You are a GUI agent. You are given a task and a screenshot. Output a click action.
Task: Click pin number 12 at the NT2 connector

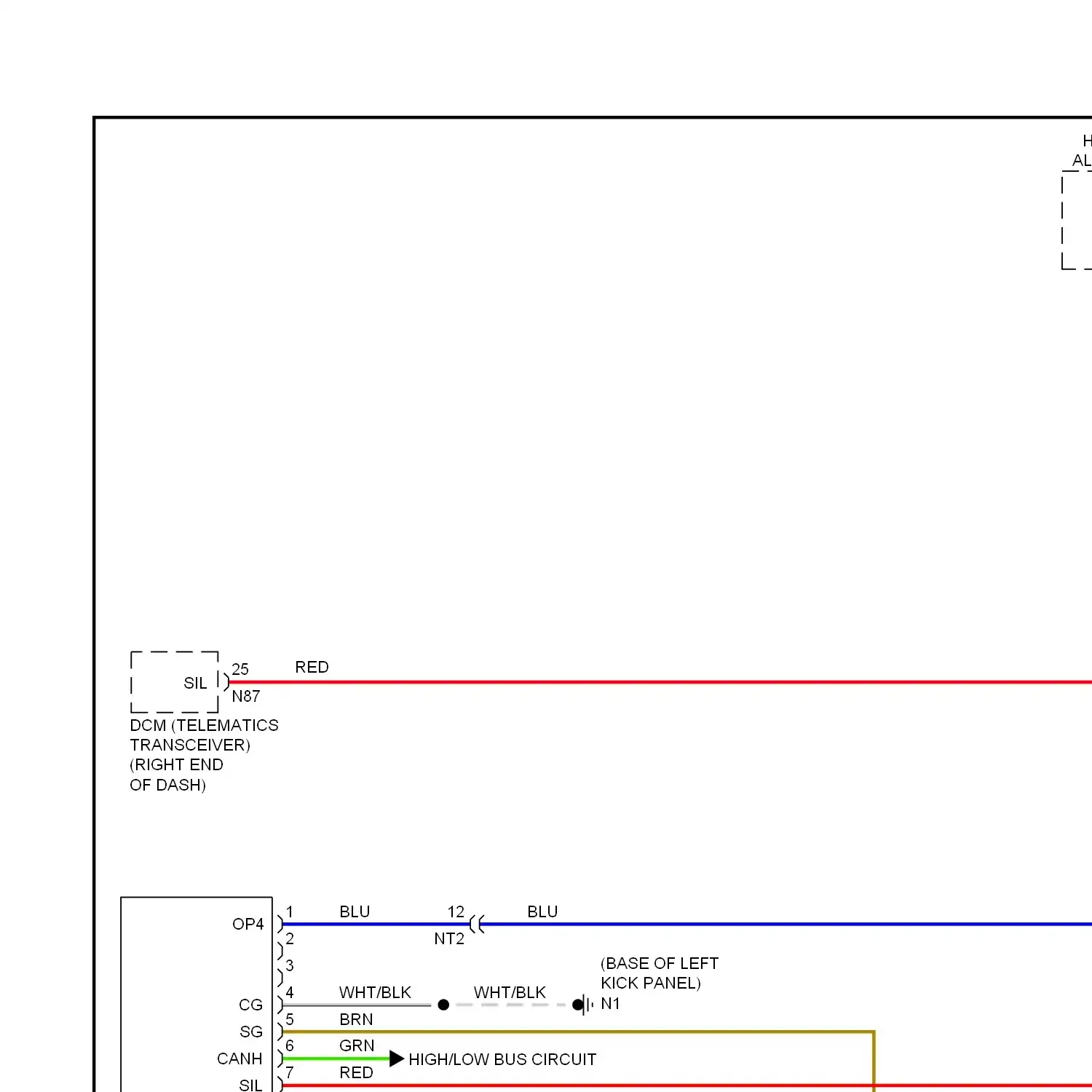456,911
